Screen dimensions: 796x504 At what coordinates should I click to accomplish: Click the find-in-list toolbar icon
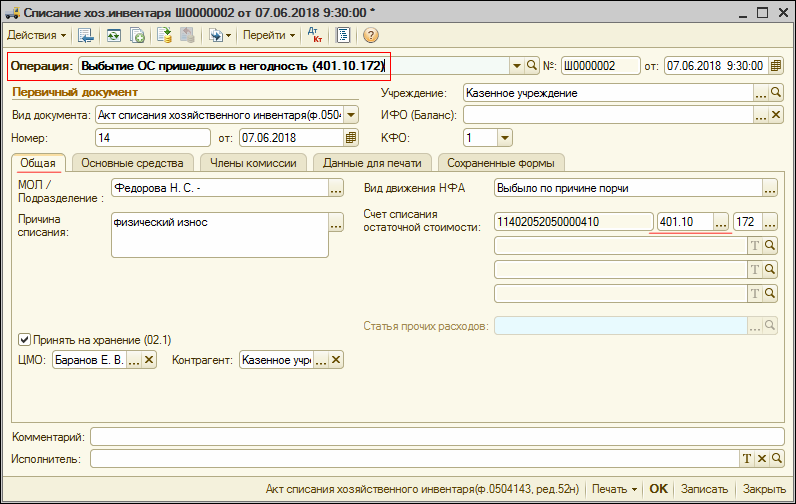click(85, 36)
